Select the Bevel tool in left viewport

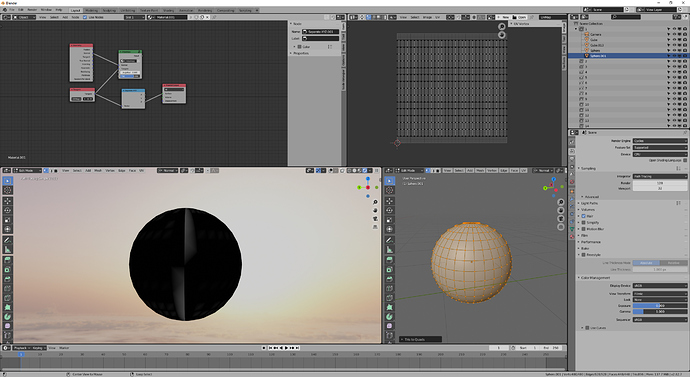pos(7,279)
